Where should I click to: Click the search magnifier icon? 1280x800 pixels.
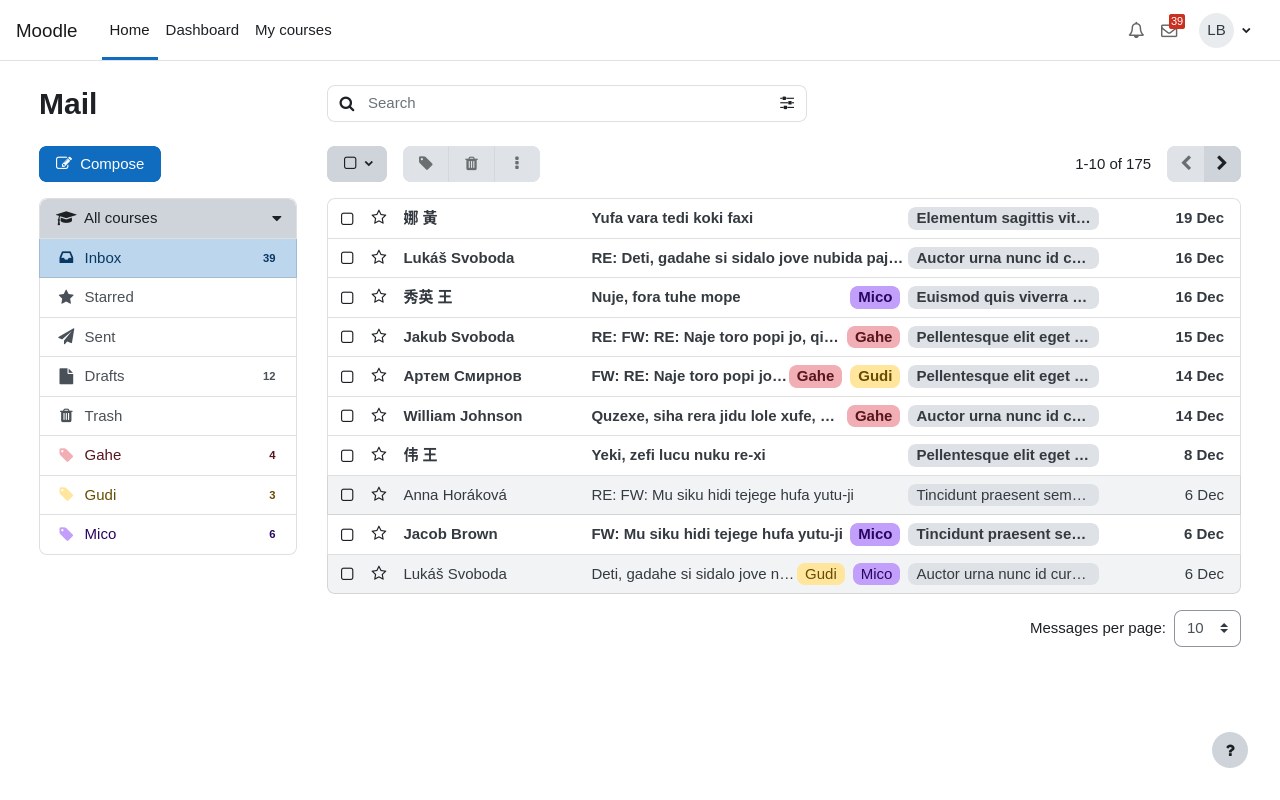pyautogui.click(x=347, y=103)
